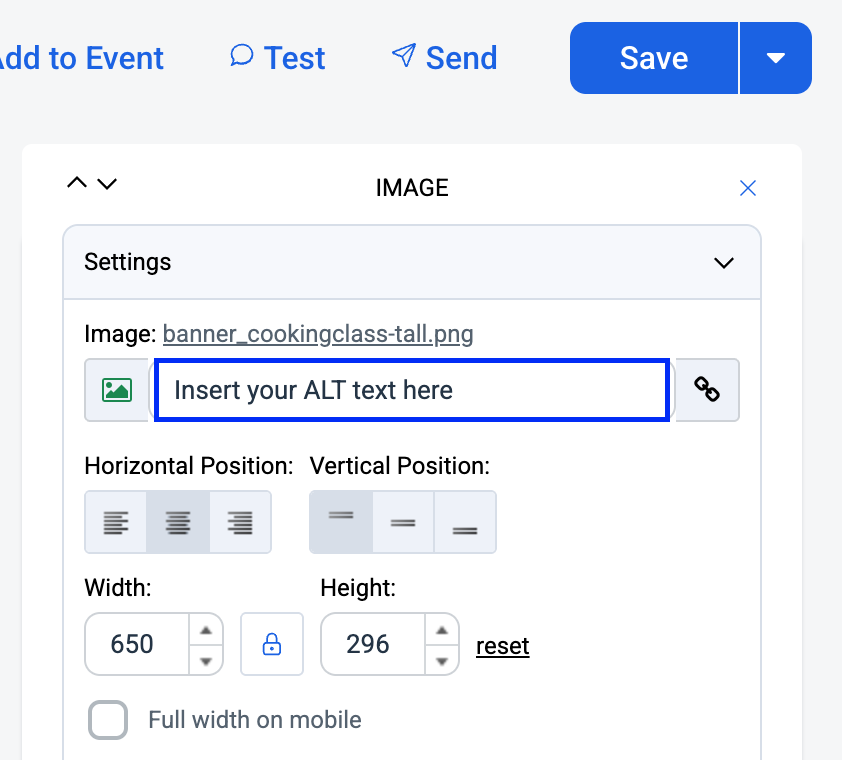Increase the Width value

click(206, 630)
